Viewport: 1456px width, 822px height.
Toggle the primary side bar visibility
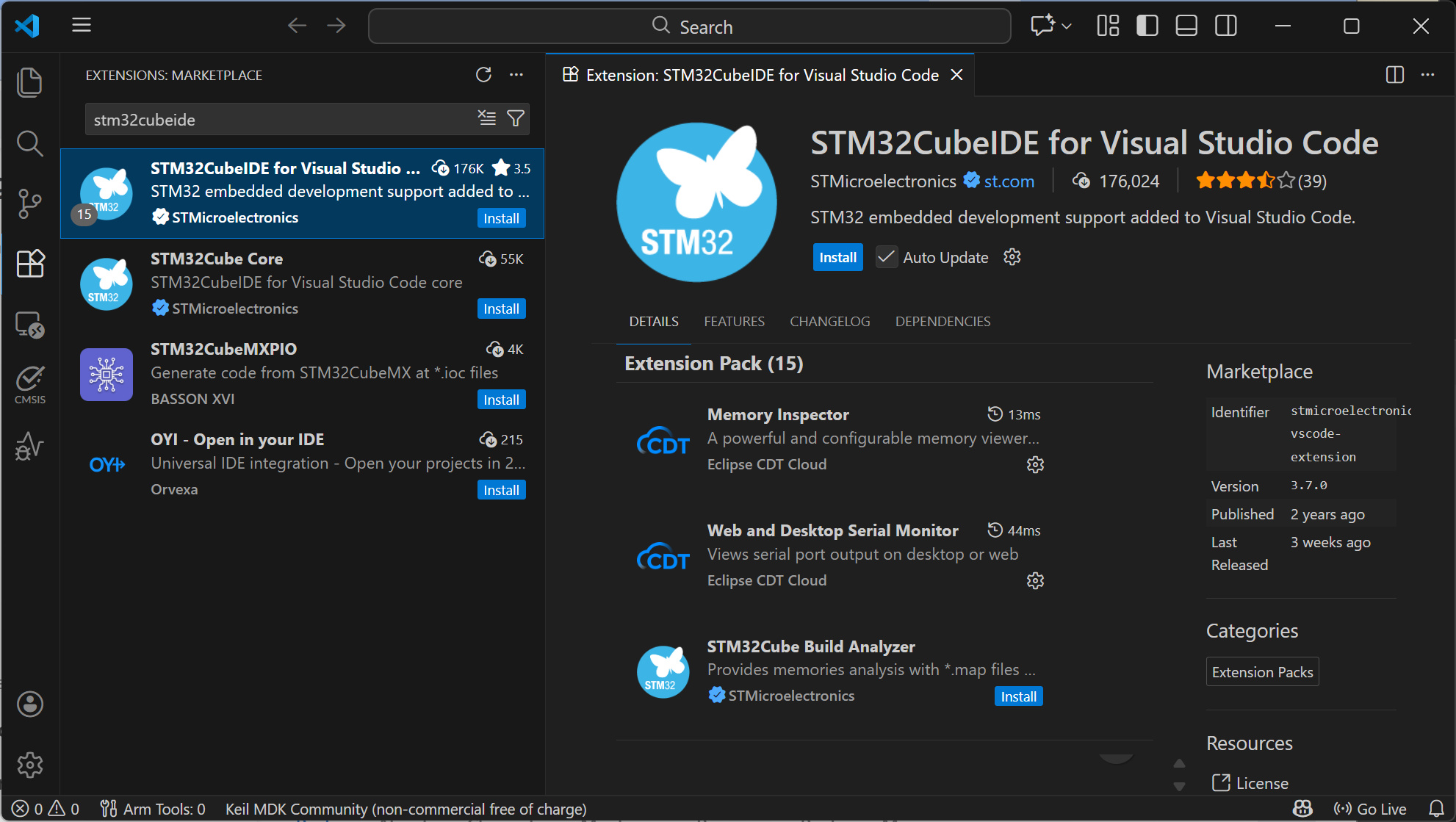pyautogui.click(x=1147, y=26)
